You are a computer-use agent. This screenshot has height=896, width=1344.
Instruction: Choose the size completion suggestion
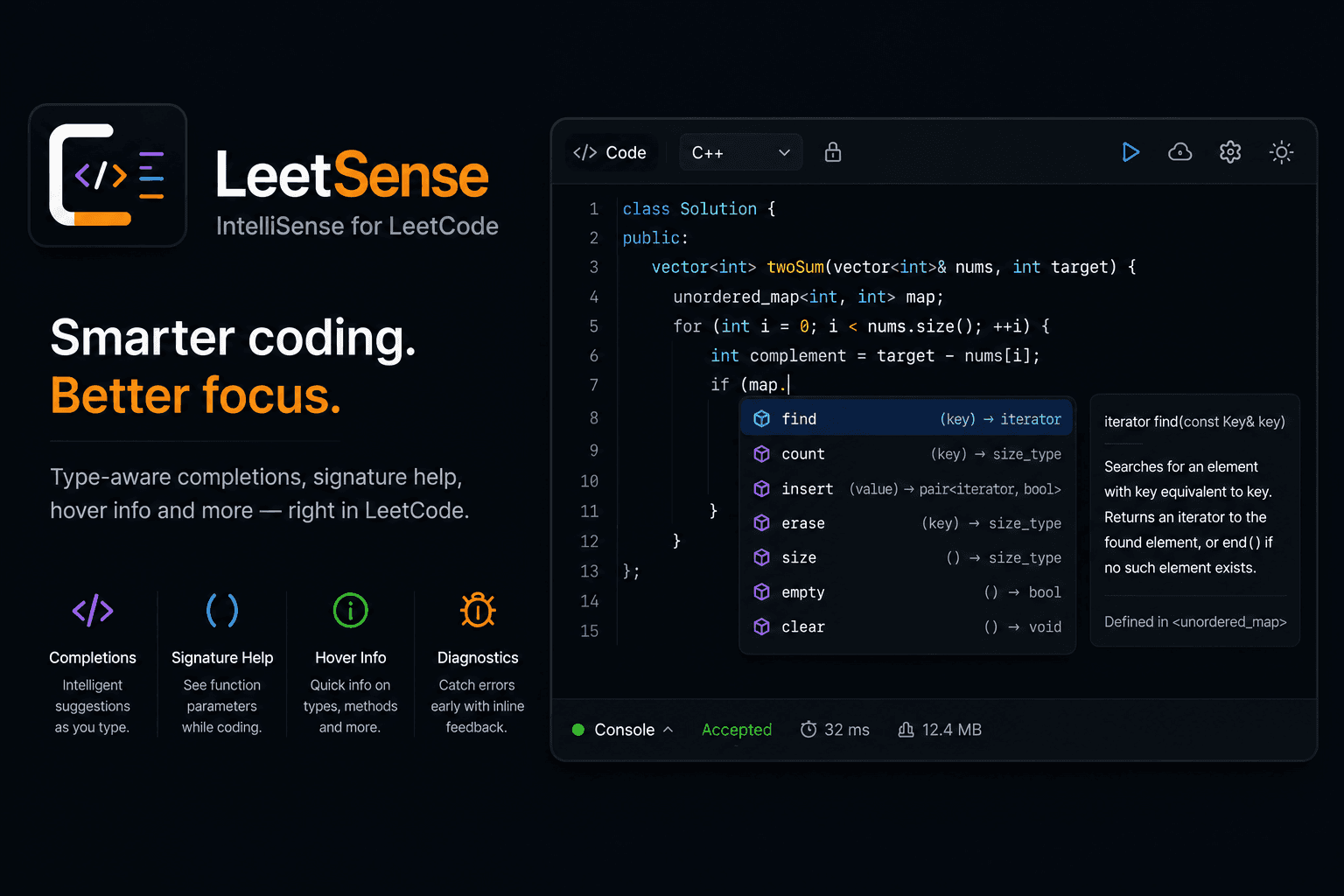907,557
